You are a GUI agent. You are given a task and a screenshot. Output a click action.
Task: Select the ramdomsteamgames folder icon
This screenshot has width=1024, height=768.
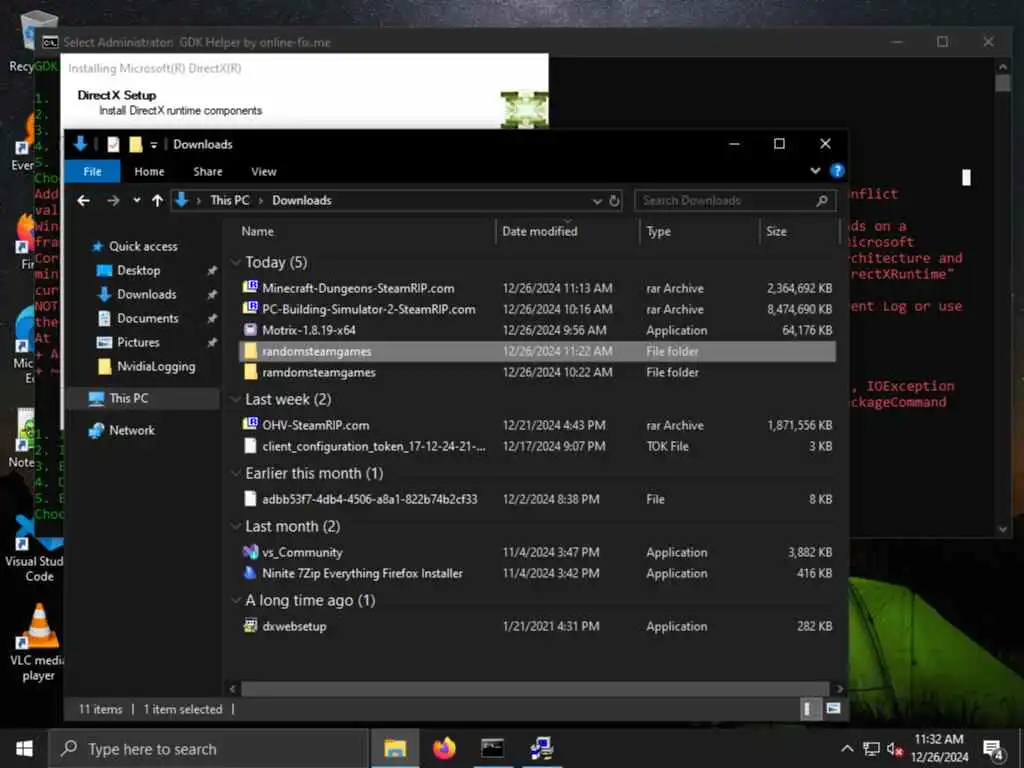point(250,372)
